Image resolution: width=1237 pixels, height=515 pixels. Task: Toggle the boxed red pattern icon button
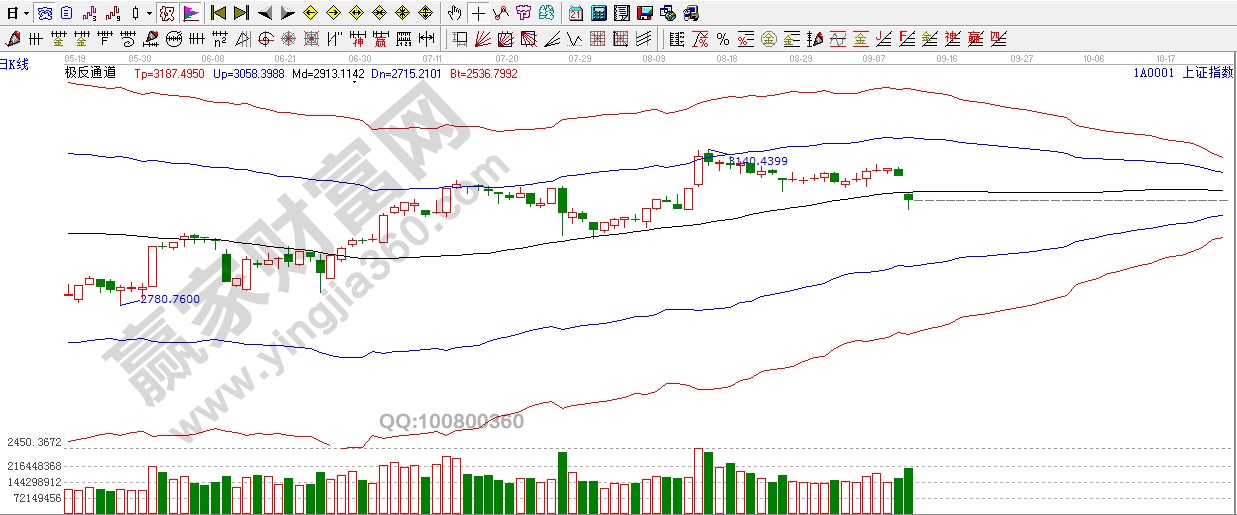tap(167, 13)
